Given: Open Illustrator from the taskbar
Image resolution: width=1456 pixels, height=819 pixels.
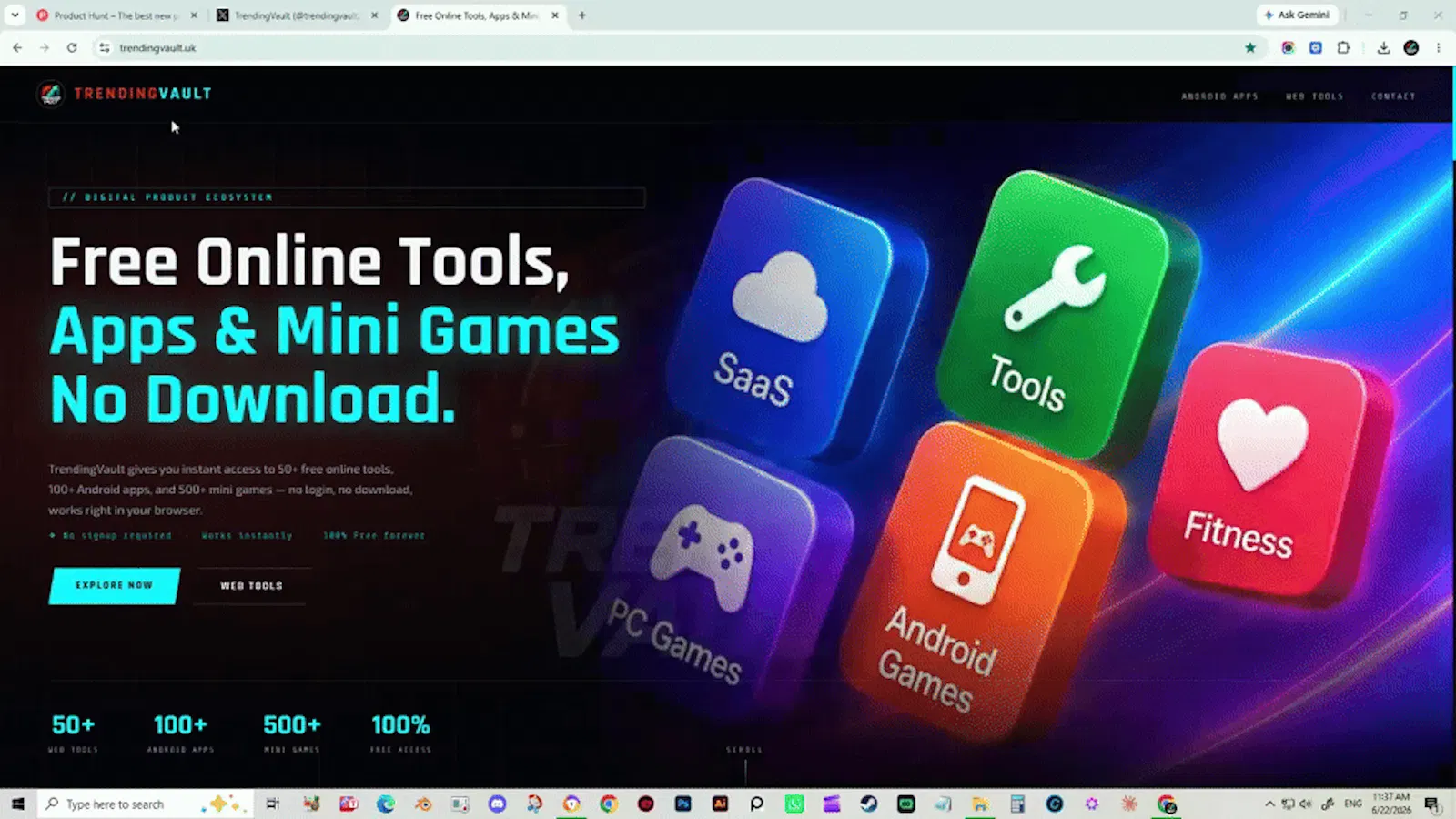Looking at the screenshot, I should click(720, 804).
